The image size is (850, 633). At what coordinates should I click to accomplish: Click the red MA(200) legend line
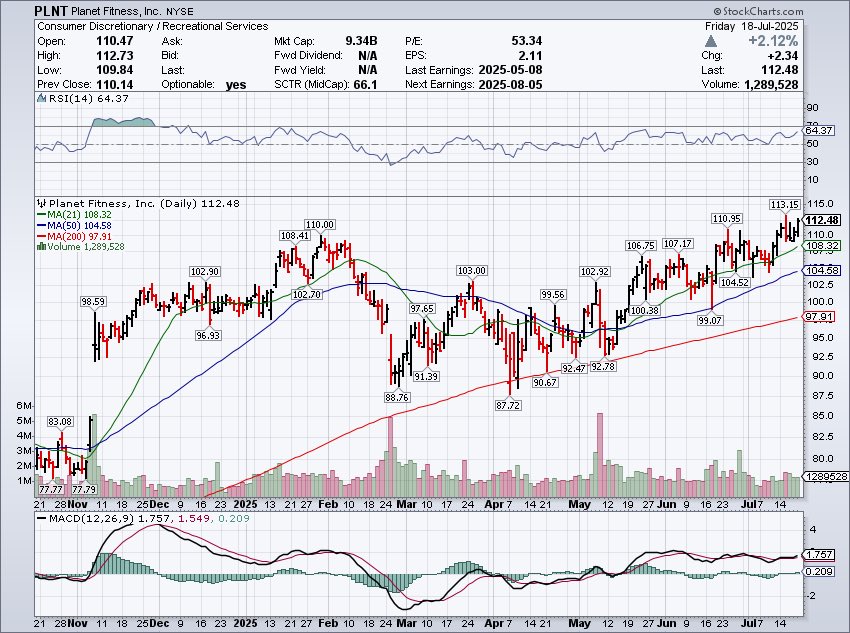41,236
